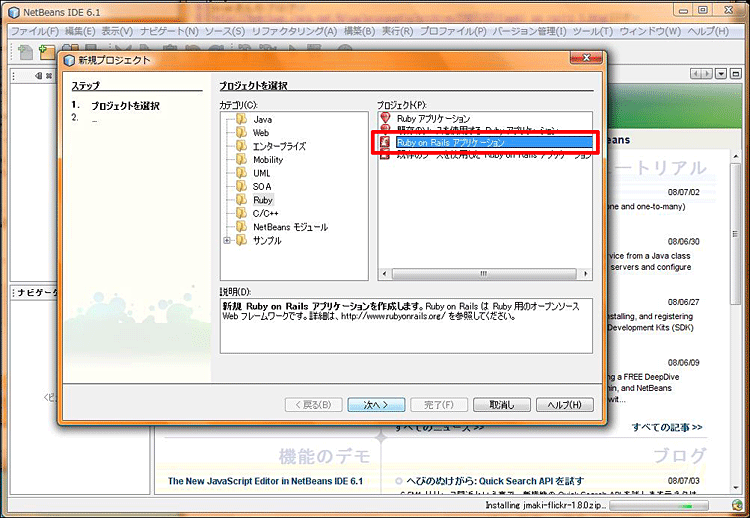Open the 編集(E) menu
The width and height of the screenshot is (750, 518).
tap(80, 32)
